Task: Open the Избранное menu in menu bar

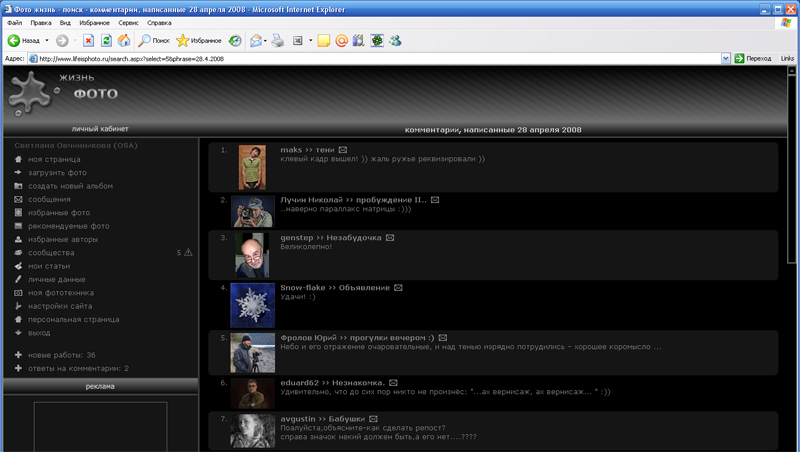Action: click(x=93, y=22)
